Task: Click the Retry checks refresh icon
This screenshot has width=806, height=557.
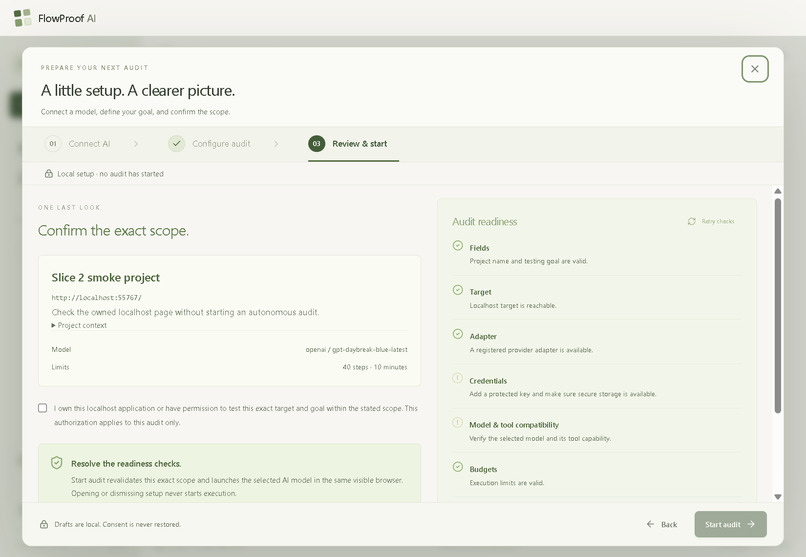Action: point(691,221)
